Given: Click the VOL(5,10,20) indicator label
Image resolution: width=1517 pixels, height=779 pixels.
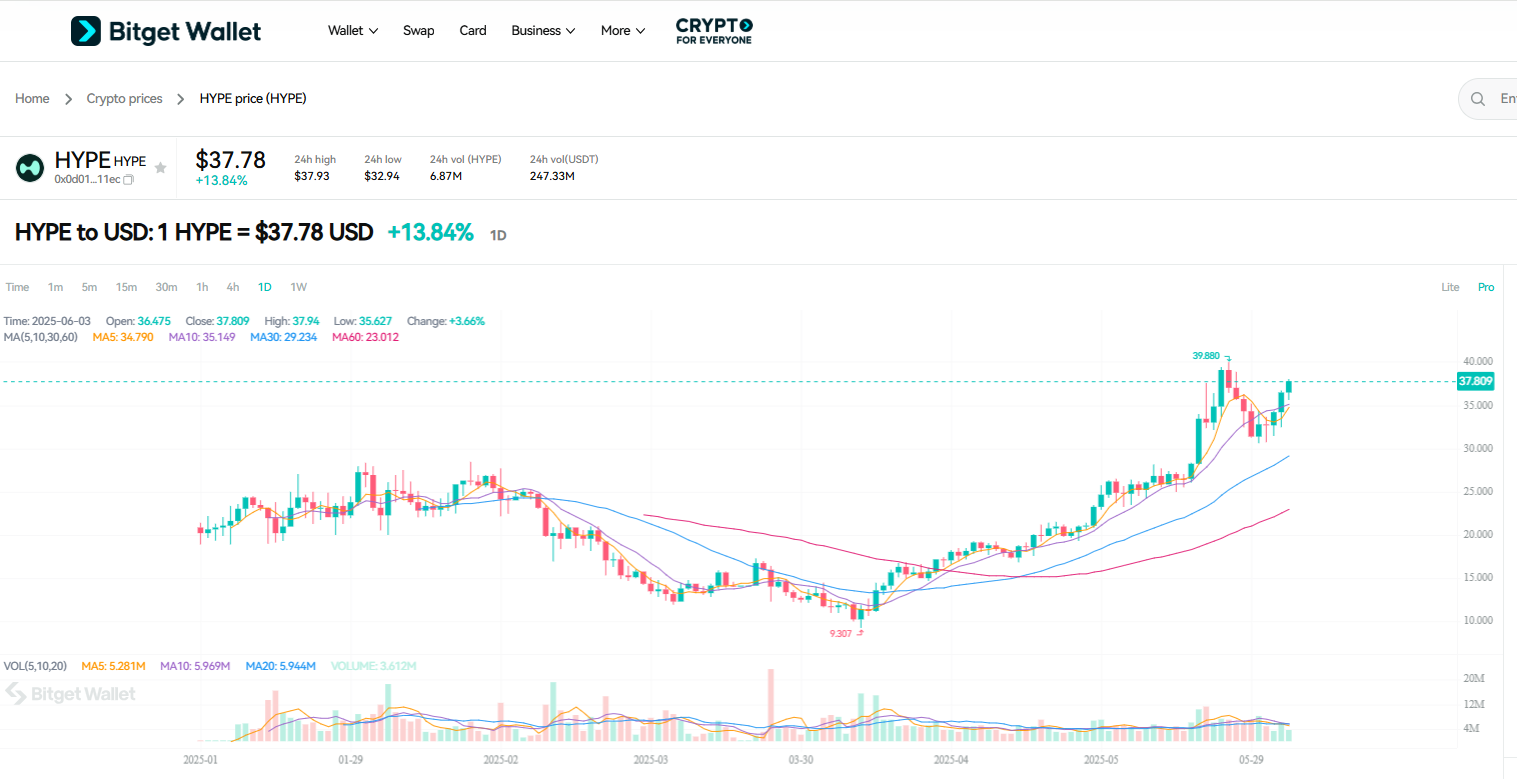Looking at the screenshot, I should pos(35,666).
